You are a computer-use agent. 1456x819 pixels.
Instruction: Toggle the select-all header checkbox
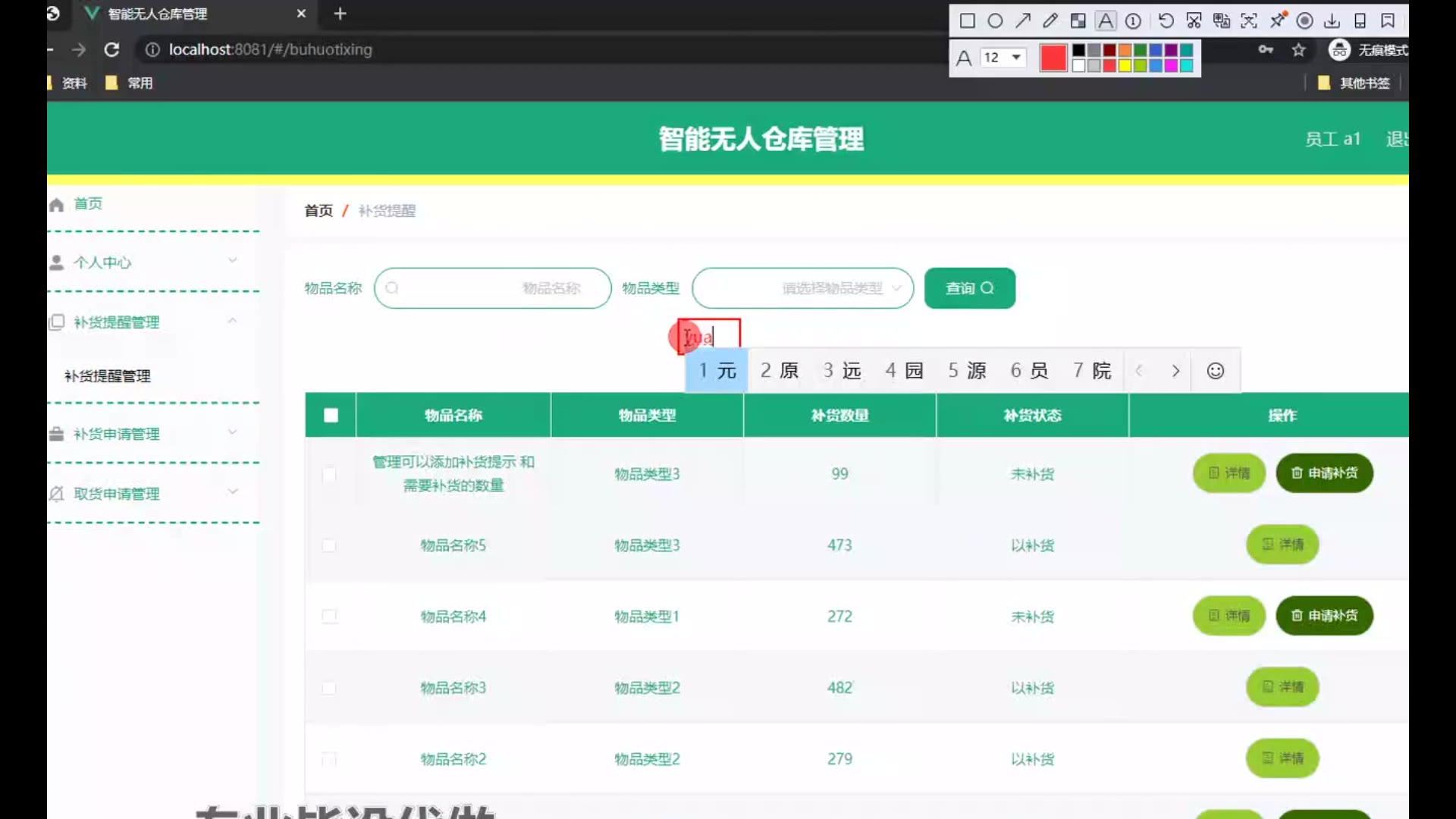331,416
